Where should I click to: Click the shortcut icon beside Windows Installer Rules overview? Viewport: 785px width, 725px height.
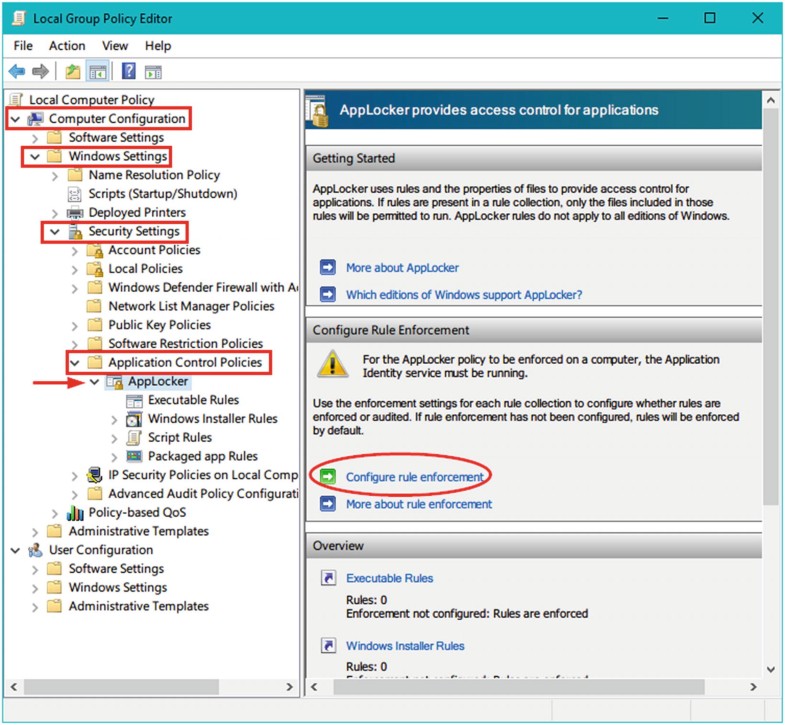(x=328, y=646)
